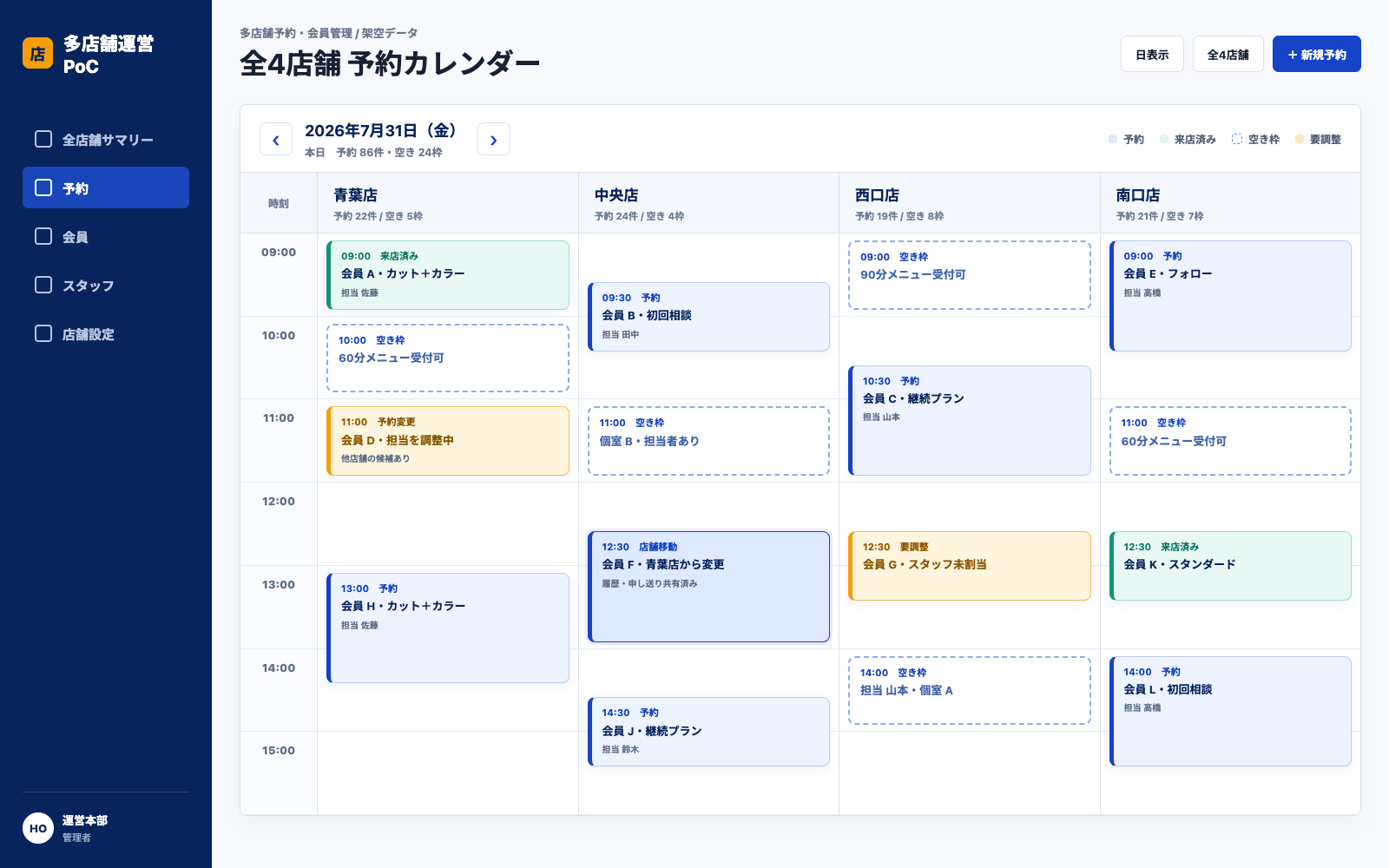Go to previous day with left chevron
Screen dimensions: 1389x868
tap(276, 139)
